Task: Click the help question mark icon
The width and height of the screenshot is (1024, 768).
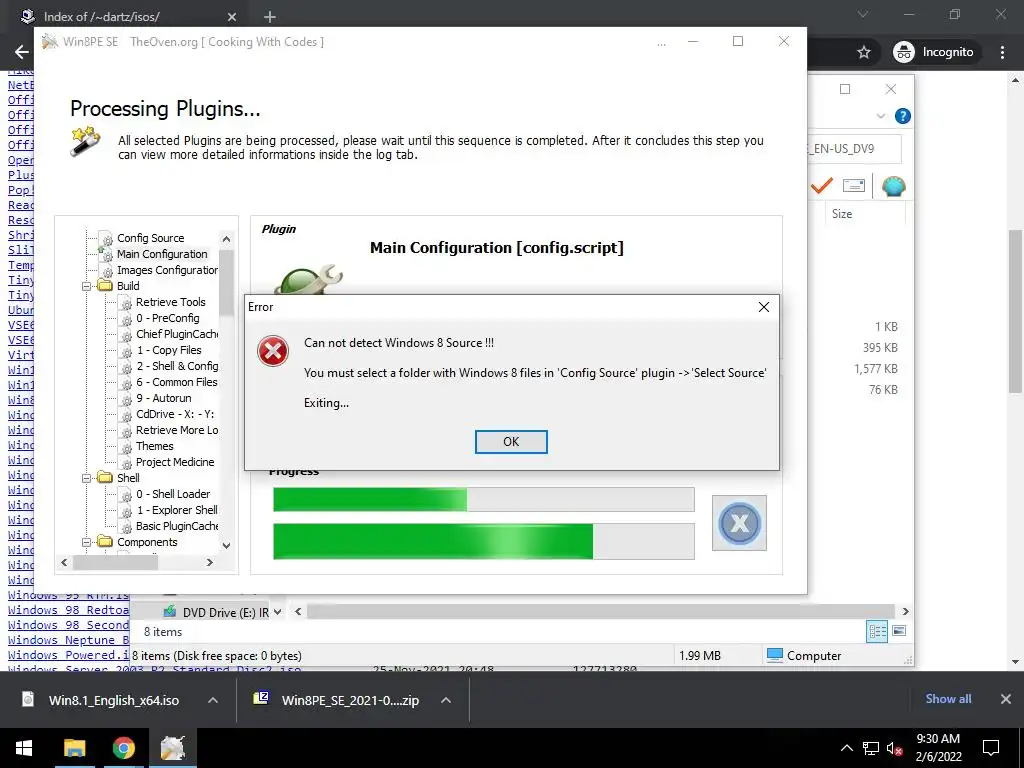Action: point(903,116)
